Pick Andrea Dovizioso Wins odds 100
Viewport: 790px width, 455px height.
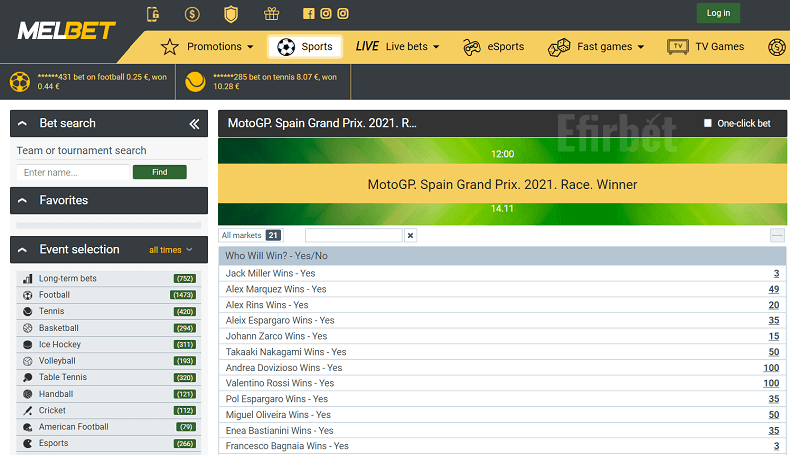[771, 368]
